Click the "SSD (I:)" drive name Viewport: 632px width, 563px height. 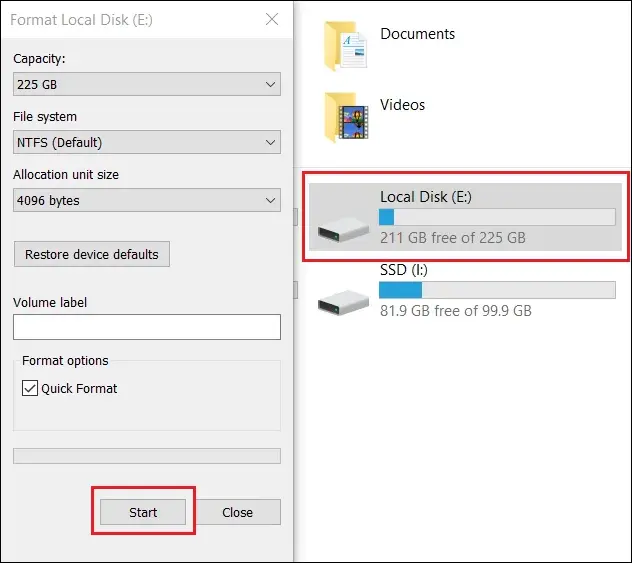point(404,270)
